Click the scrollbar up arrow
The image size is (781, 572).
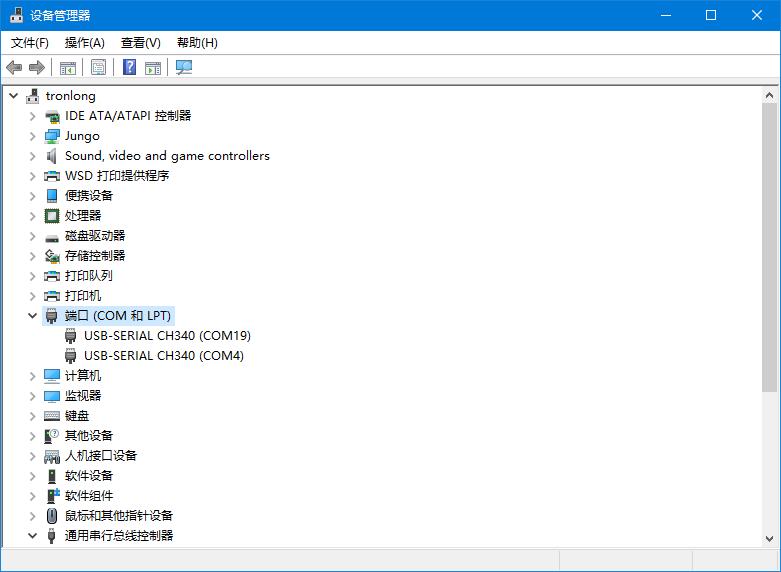(x=769, y=95)
